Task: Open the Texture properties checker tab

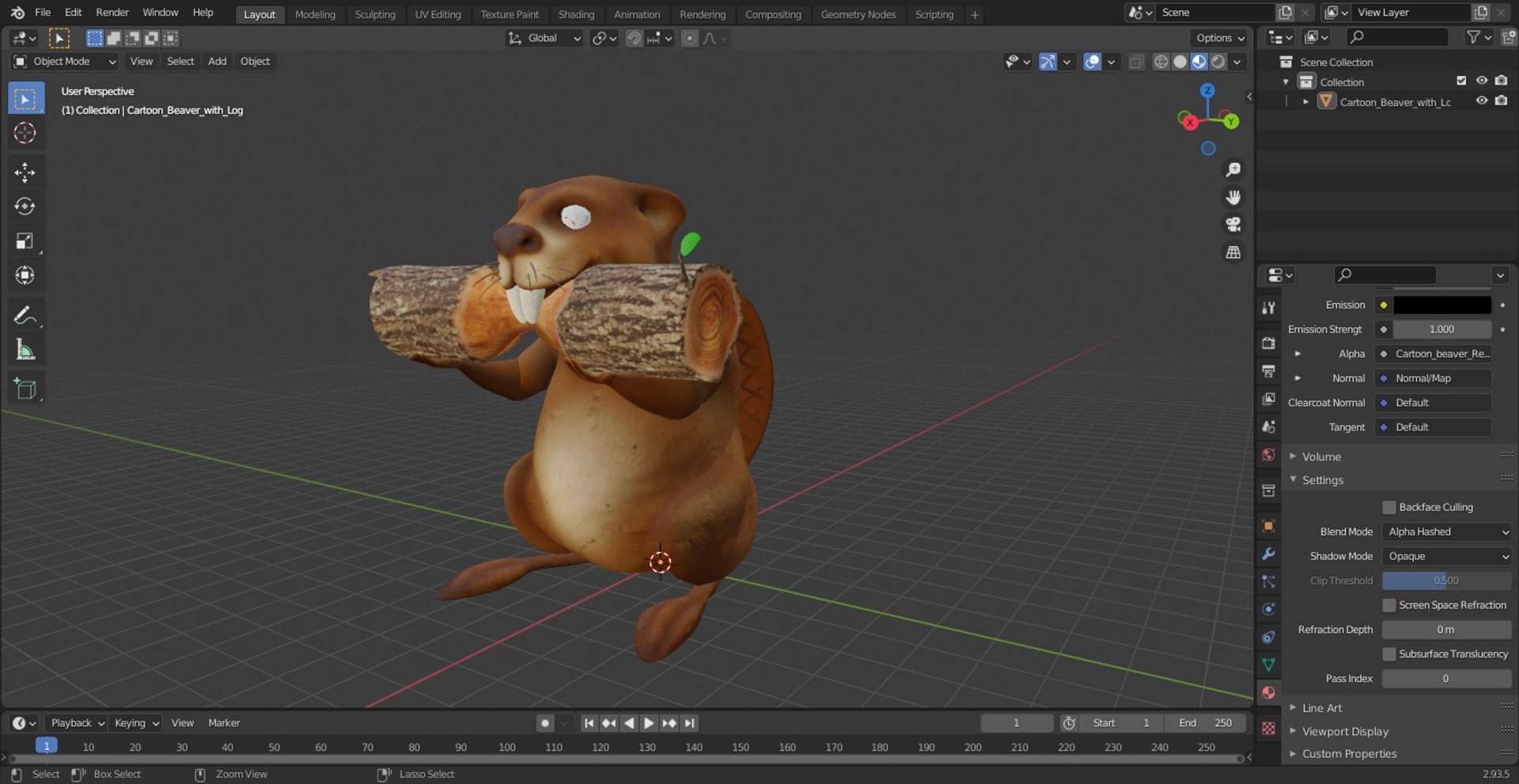Action: click(1268, 729)
